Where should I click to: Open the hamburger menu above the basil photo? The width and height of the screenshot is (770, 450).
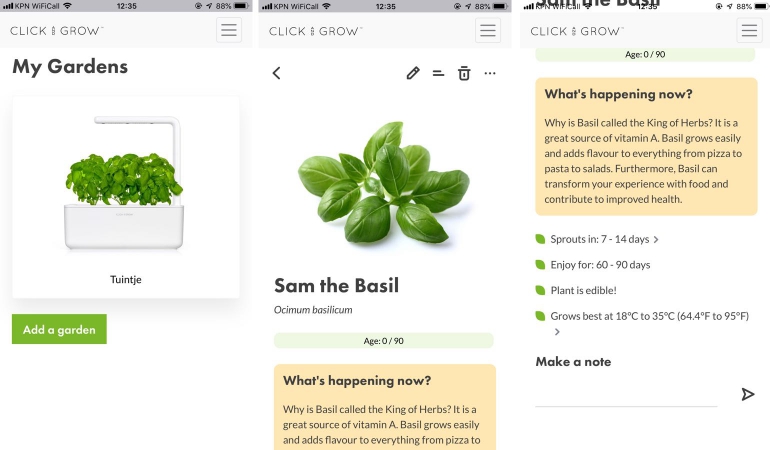click(488, 30)
